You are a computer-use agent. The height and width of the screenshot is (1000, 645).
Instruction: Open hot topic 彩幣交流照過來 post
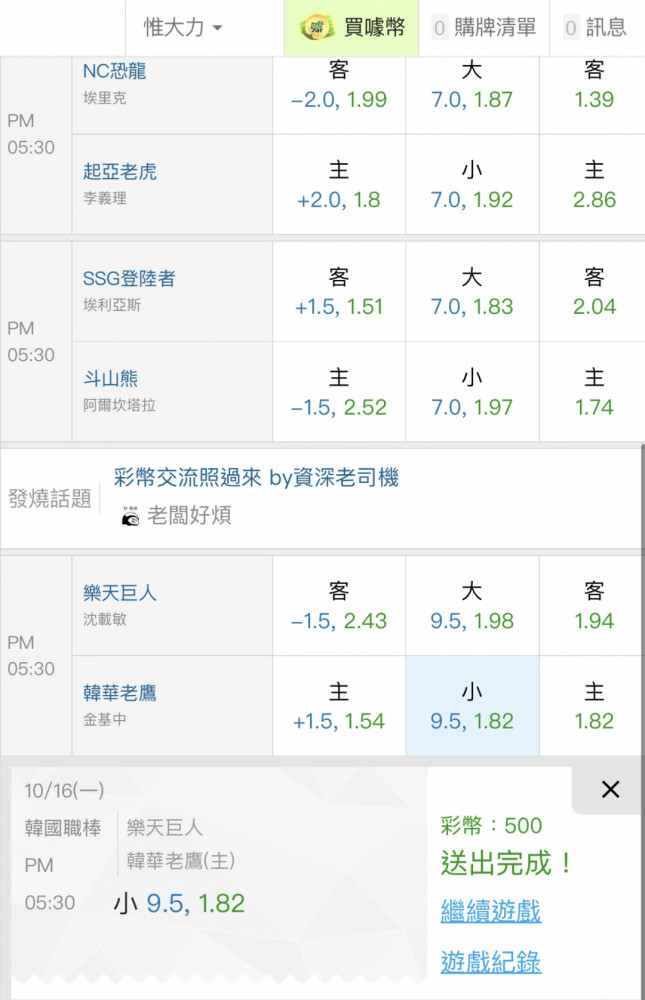point(256,478)
